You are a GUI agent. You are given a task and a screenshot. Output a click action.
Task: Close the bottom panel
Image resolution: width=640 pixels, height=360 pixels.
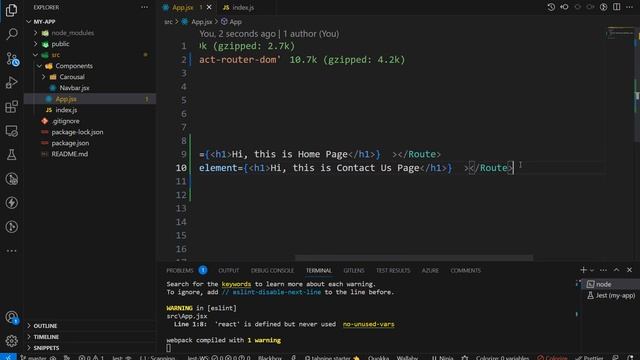coord(629,270)
